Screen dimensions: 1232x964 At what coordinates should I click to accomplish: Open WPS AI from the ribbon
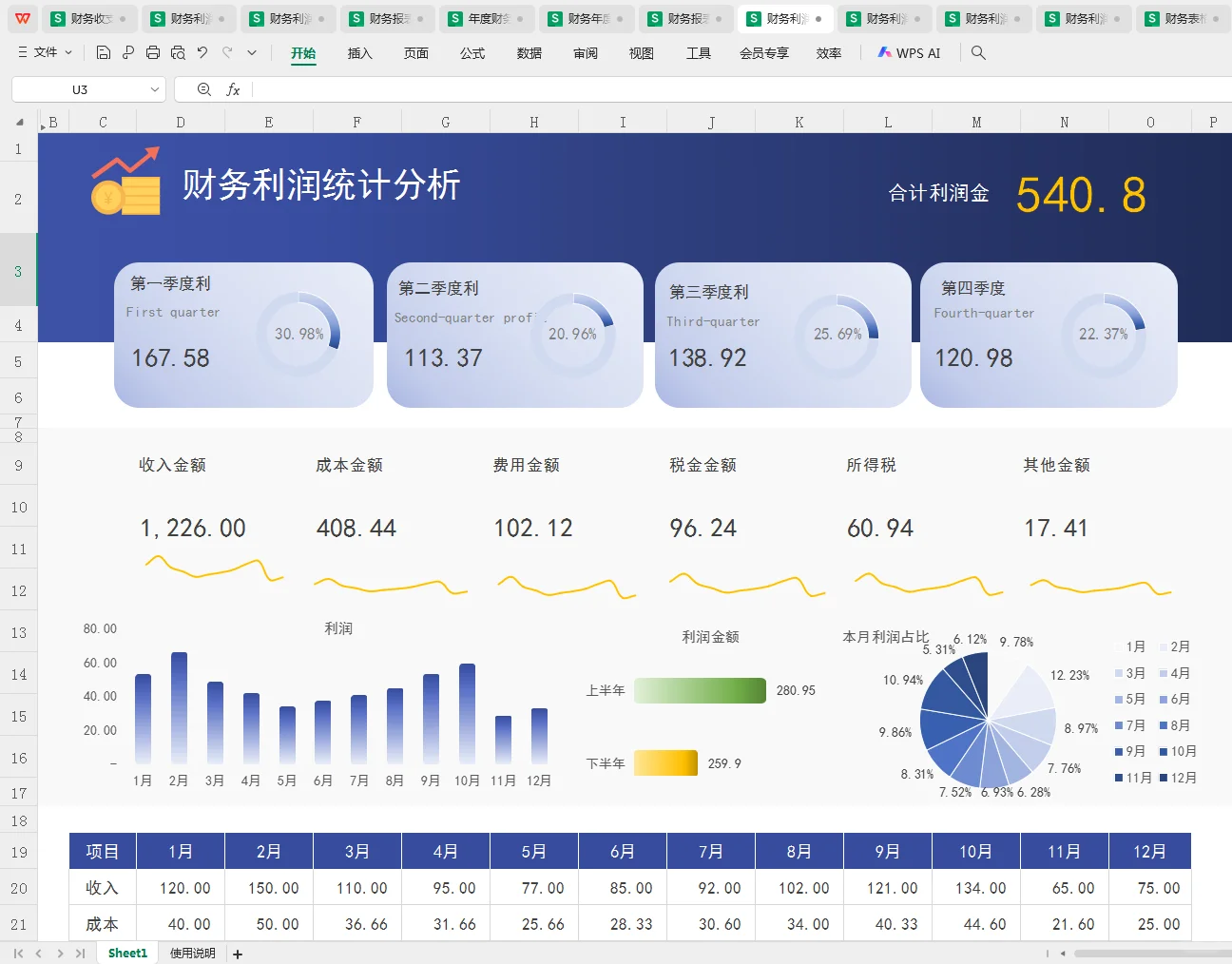coord(909,53)
